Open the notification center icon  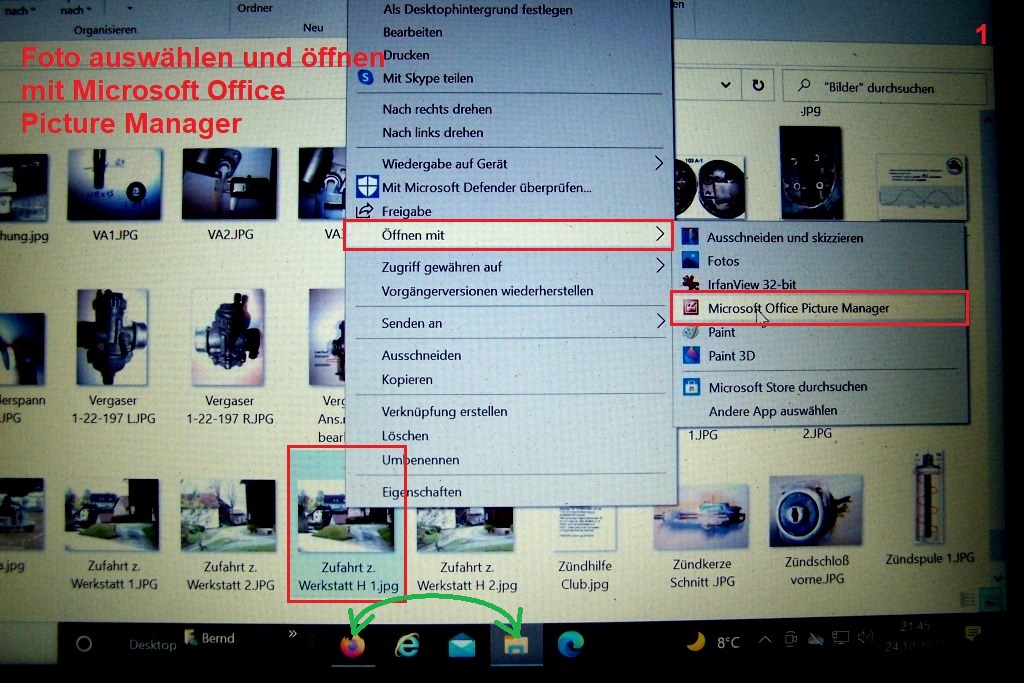coord(973,633)
